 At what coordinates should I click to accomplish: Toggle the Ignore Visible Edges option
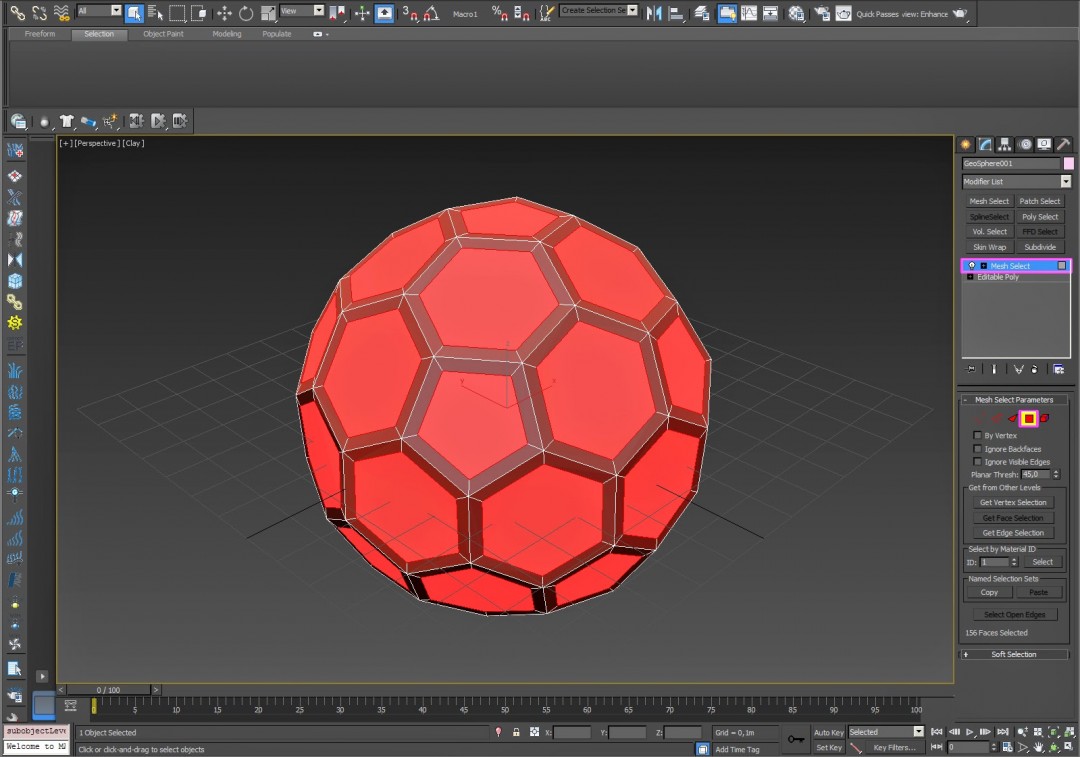pos(978,462)
